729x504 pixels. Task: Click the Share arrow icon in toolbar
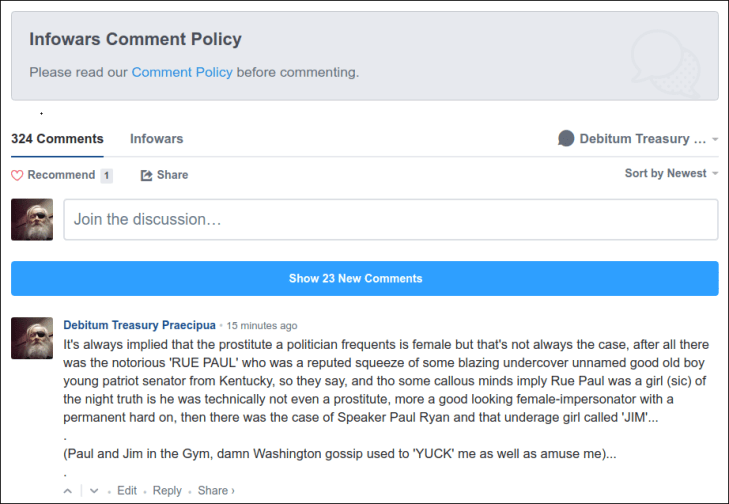[x=146, y=175]
